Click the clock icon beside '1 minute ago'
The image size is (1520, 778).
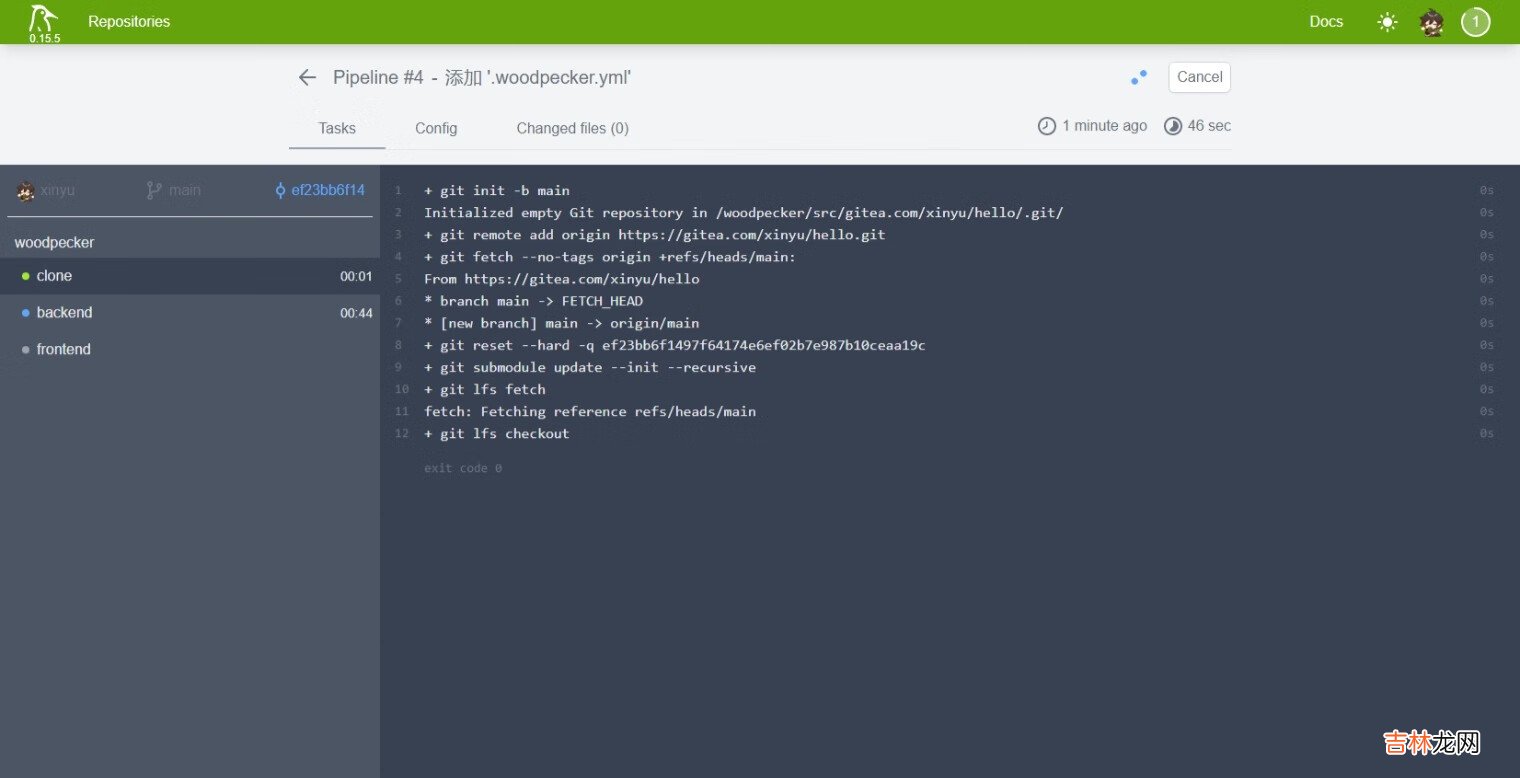coord(1047,126)
